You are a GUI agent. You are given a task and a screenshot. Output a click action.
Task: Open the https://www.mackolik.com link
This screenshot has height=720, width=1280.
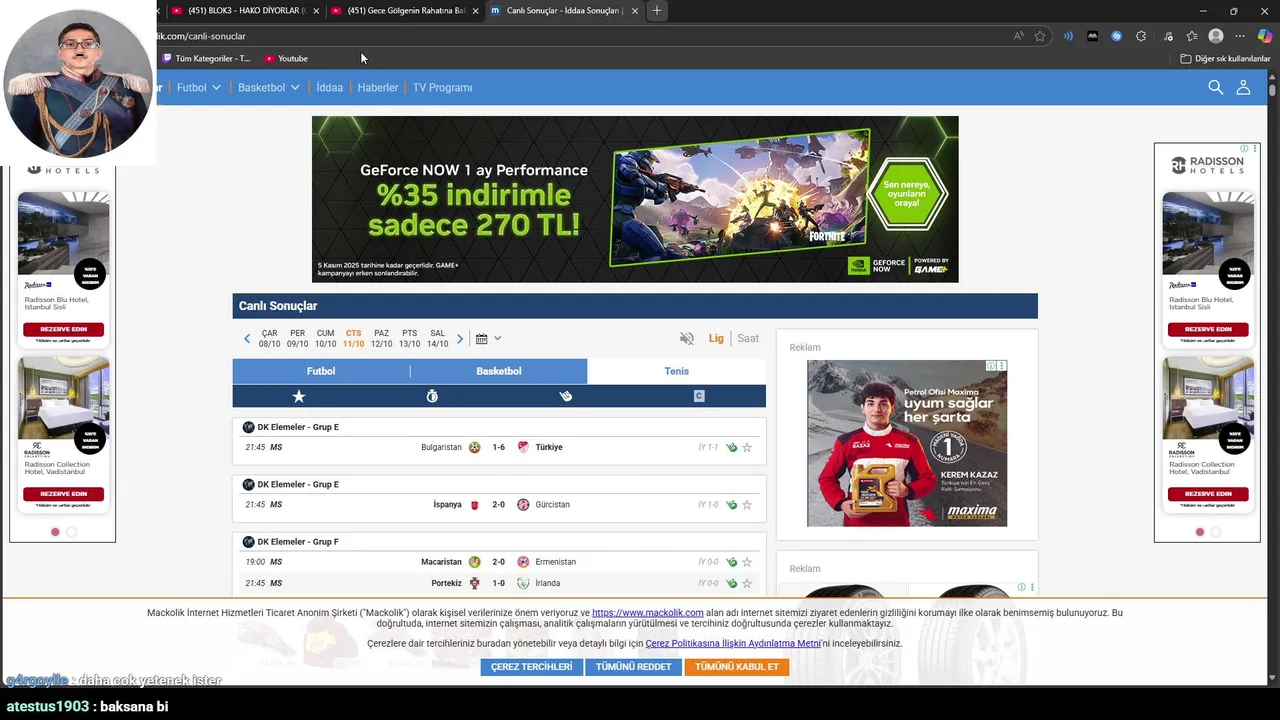pos(648,613)
